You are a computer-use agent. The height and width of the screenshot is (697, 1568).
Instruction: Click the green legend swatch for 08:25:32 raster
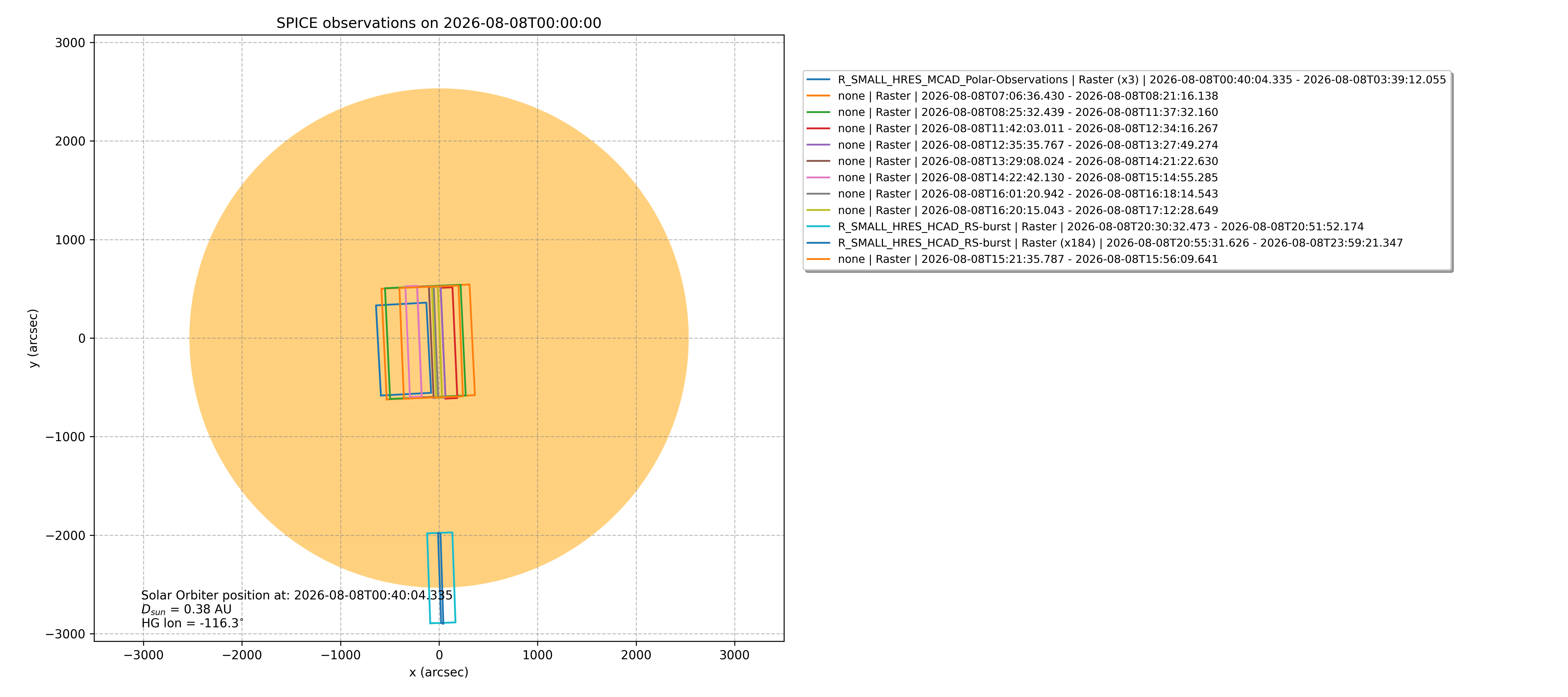pyautogui.click(x=818, y=112)
